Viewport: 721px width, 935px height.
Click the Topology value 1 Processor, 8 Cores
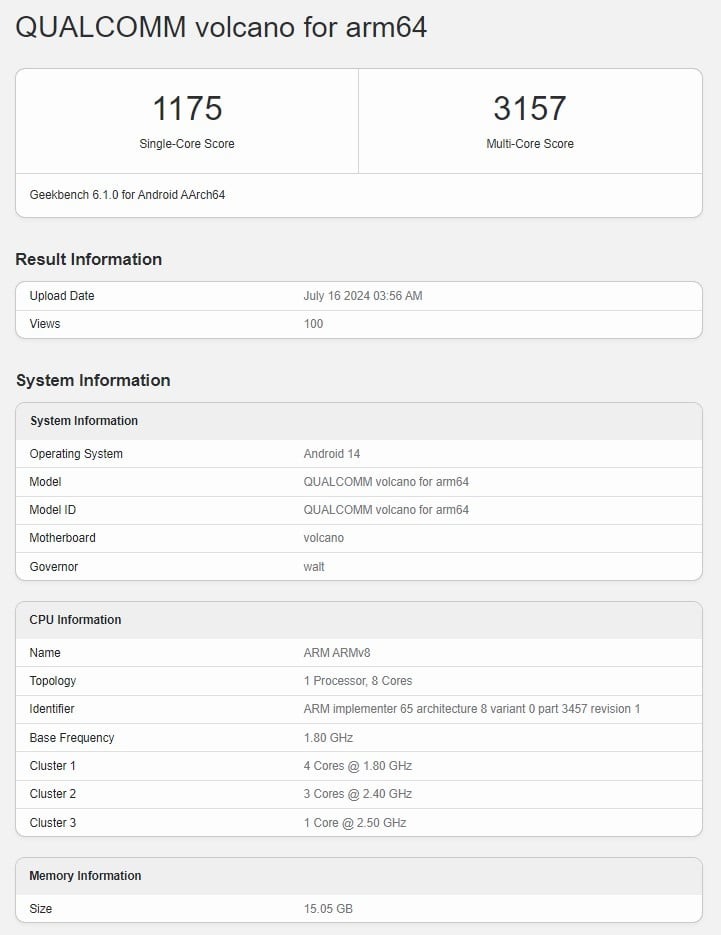pos(358,681)
